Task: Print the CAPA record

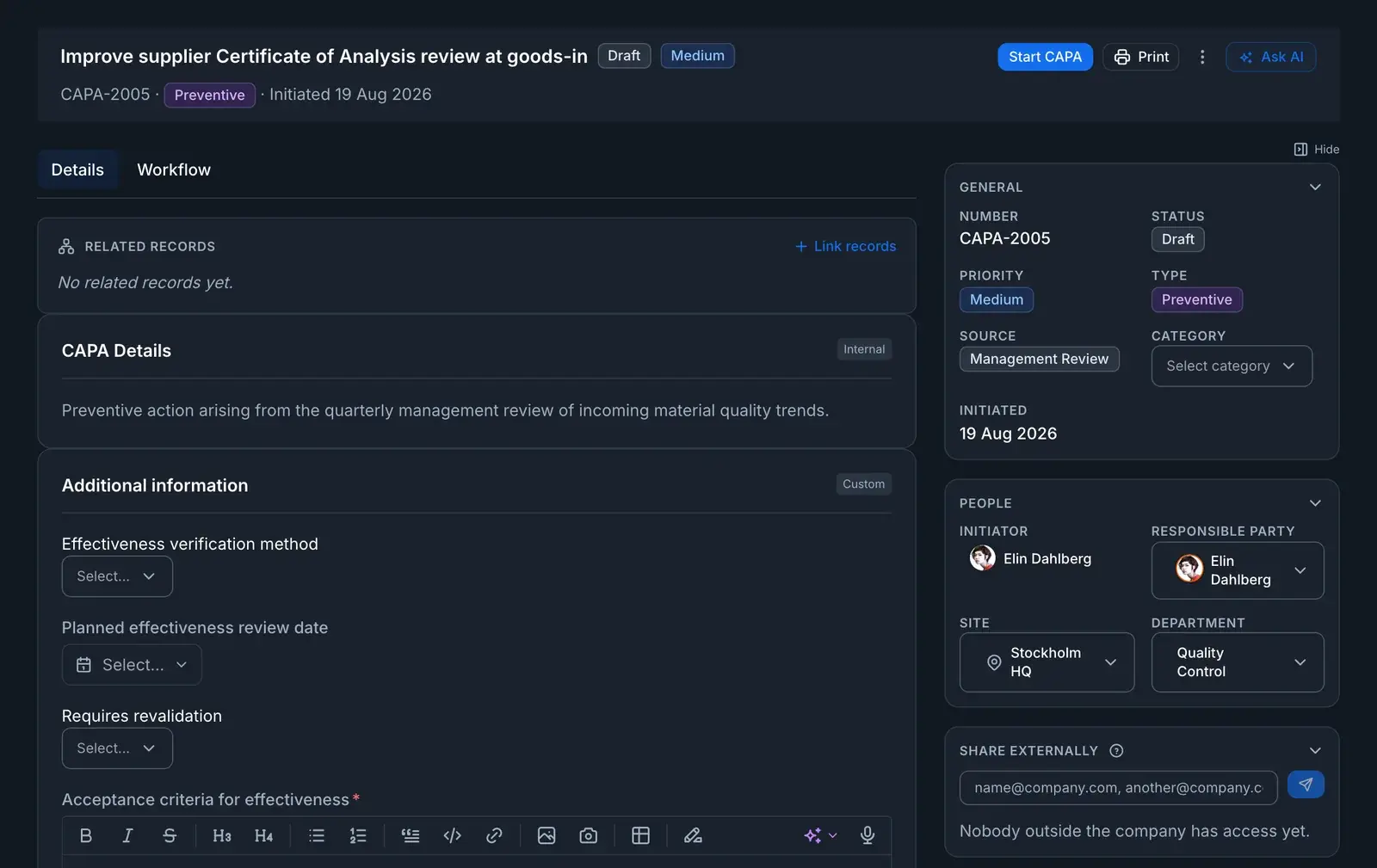Action: tap(1141, 57)
